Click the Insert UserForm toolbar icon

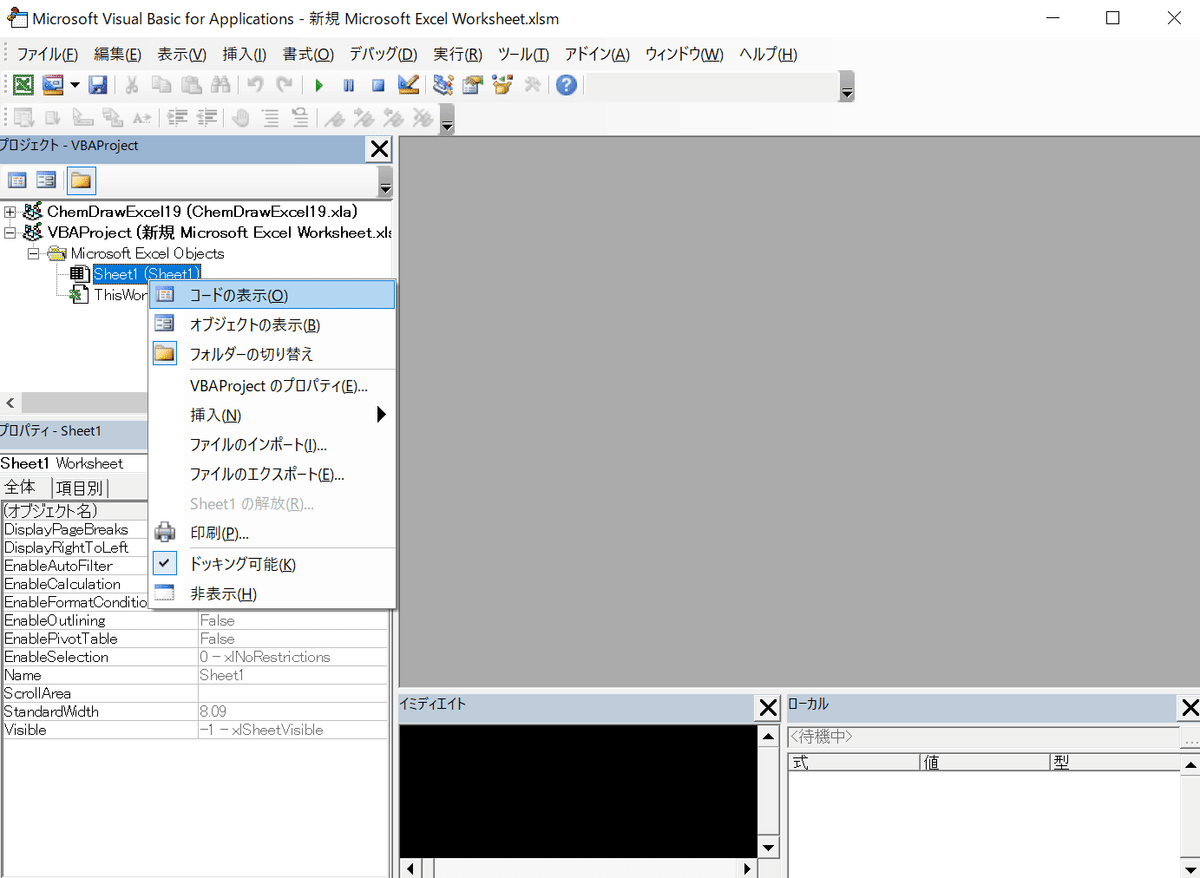point(52,85)
